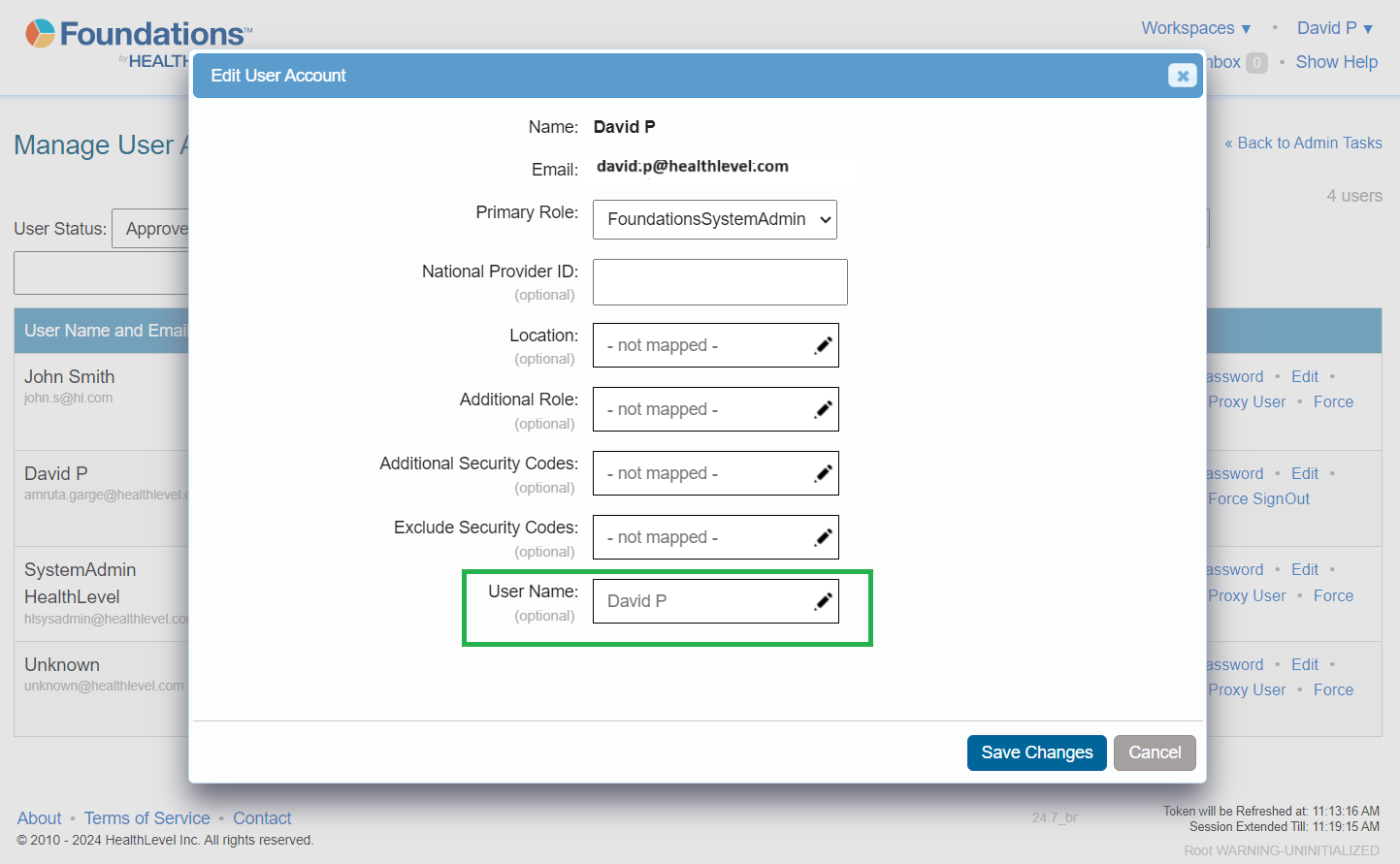The image size is (1400, 864).
Task: Open the Contact footer link
Action: [x=262, y=818]
